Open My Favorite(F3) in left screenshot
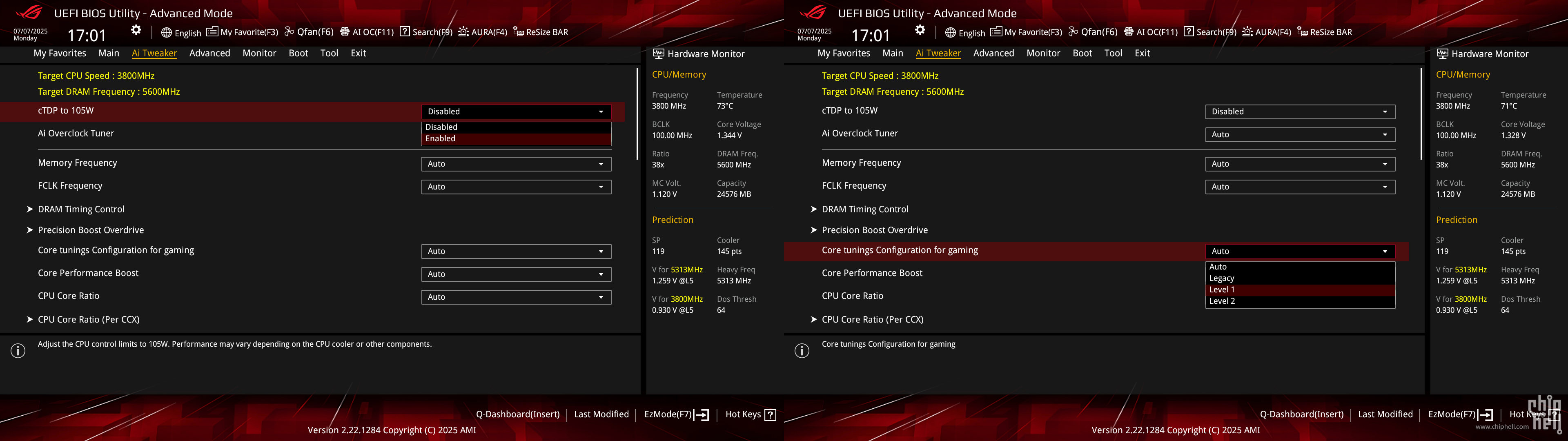 [x=242, y=32]
